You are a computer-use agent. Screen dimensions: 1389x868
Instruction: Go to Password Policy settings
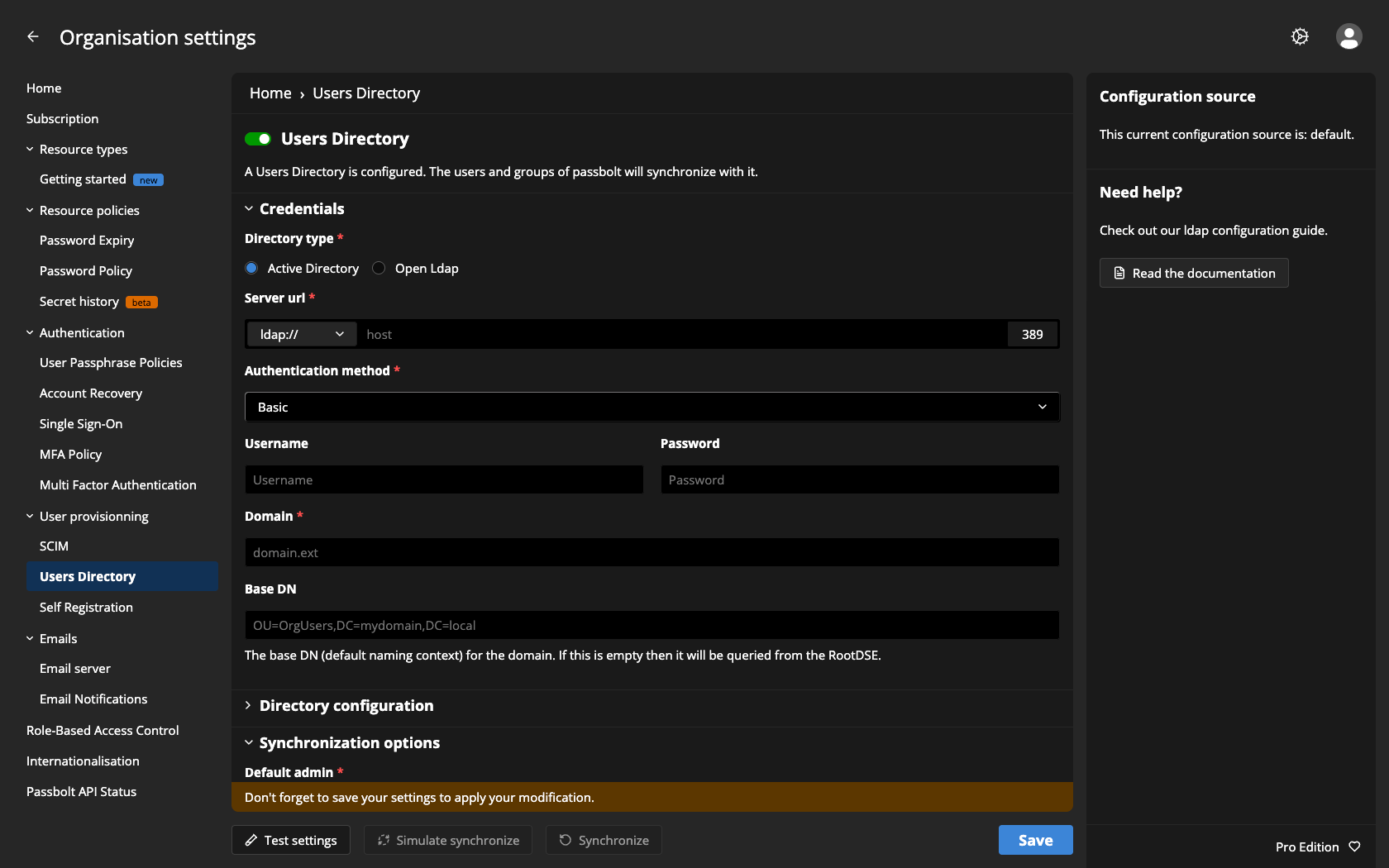[x=86, y=271]
